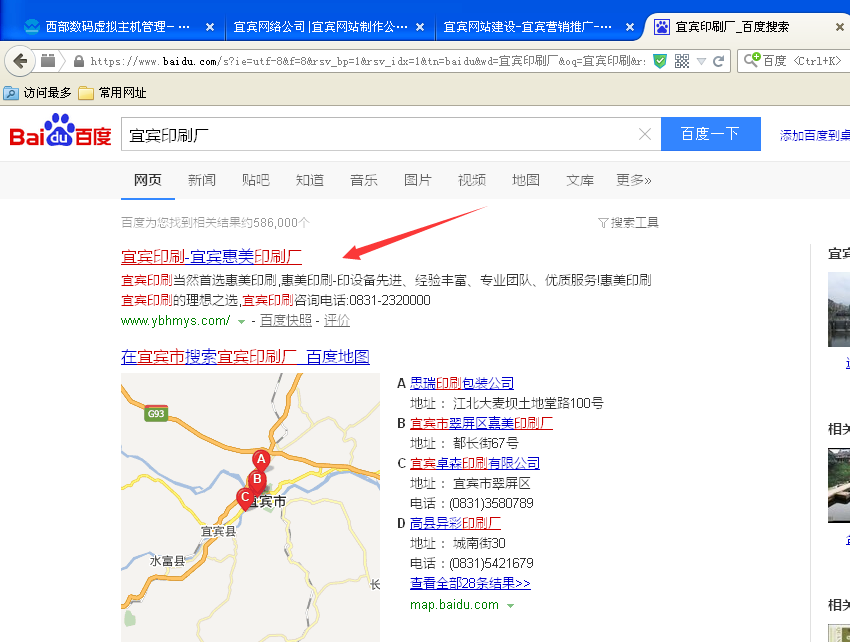Select the 宜宾印刷厂_百度搜索 tab
The height and width of the screenshot is (642, 850).
point(732,27)
